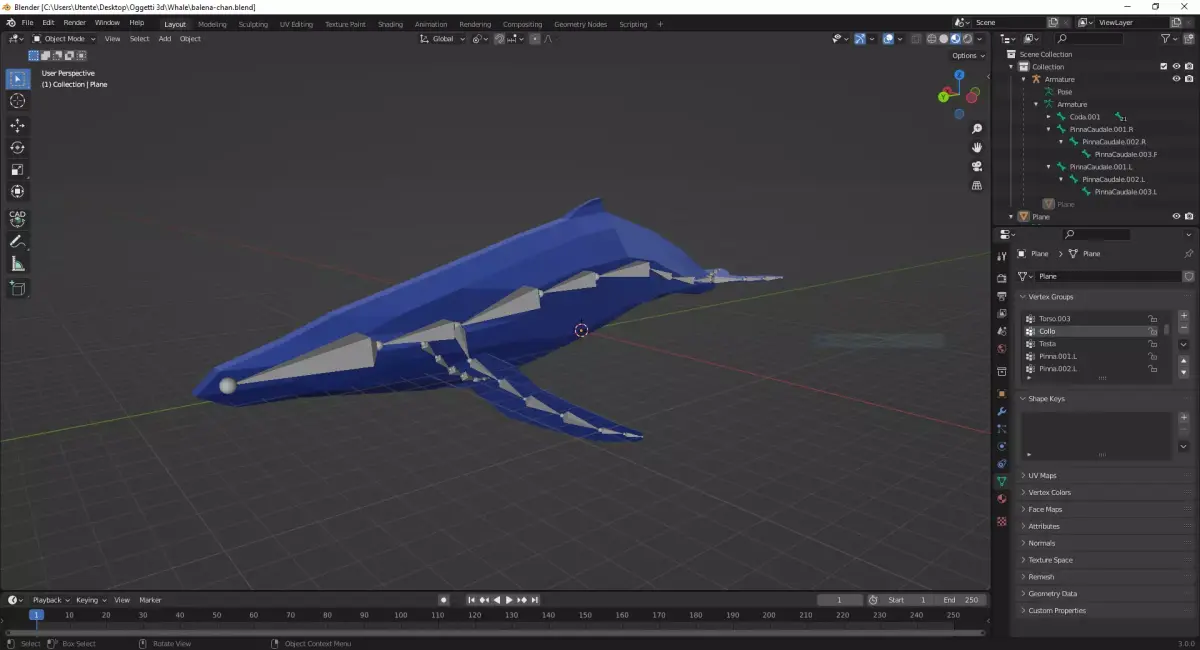Jump to the timeline end frame

click(x=536, y=600)
